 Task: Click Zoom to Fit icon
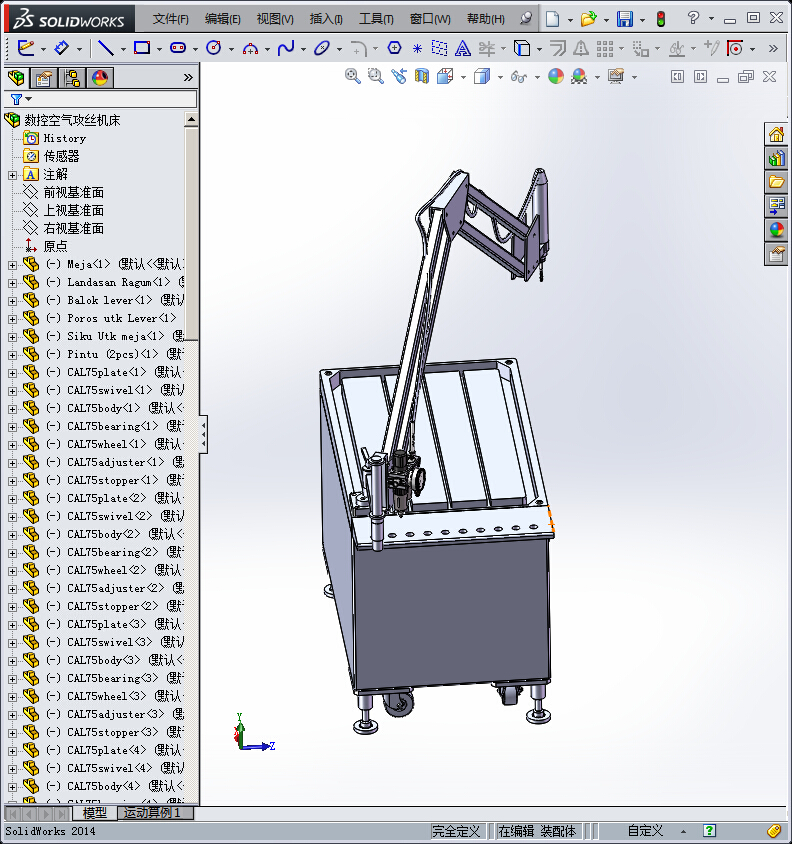pyautogui.click(x=353, y=76)
